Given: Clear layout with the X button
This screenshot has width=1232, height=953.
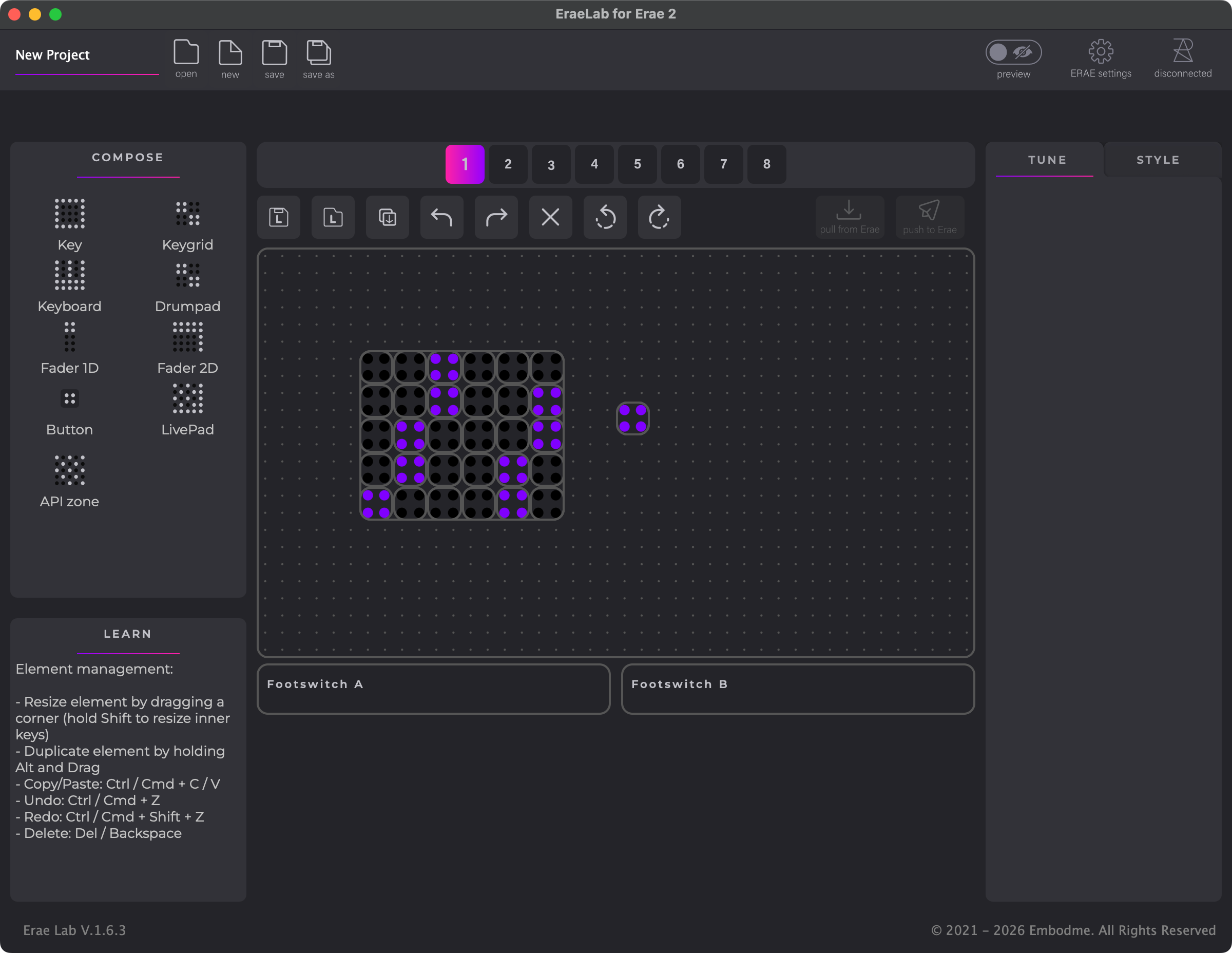Looking at the screenshot, I should [x=550, y=217].
